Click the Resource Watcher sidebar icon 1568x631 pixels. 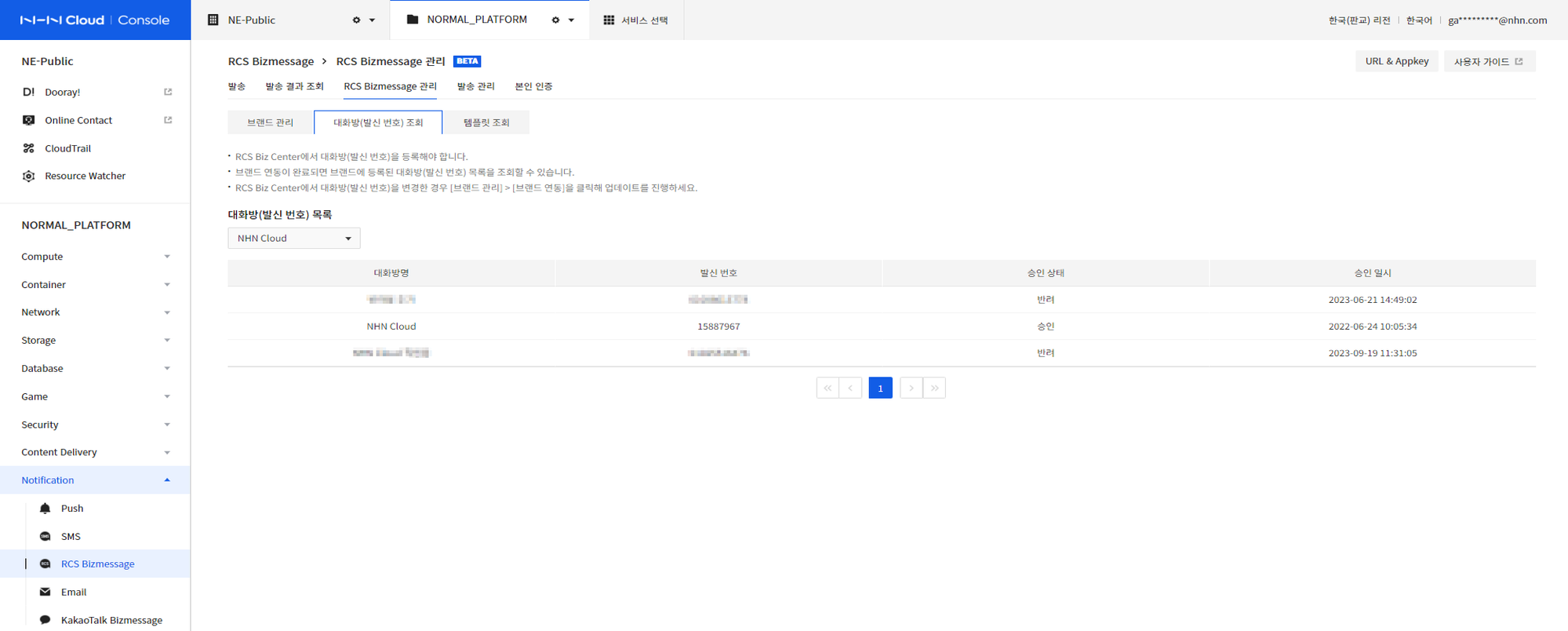[29, 176]
